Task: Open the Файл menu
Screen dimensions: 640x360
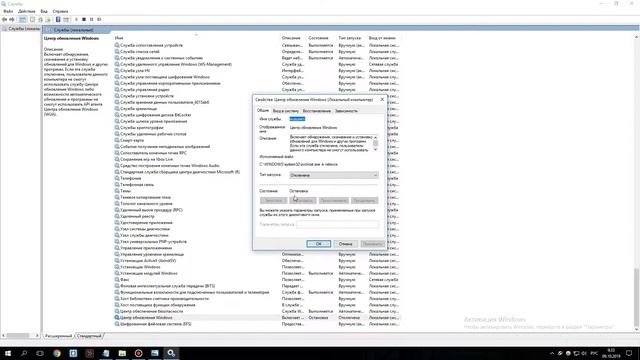Action: (8, 11)
